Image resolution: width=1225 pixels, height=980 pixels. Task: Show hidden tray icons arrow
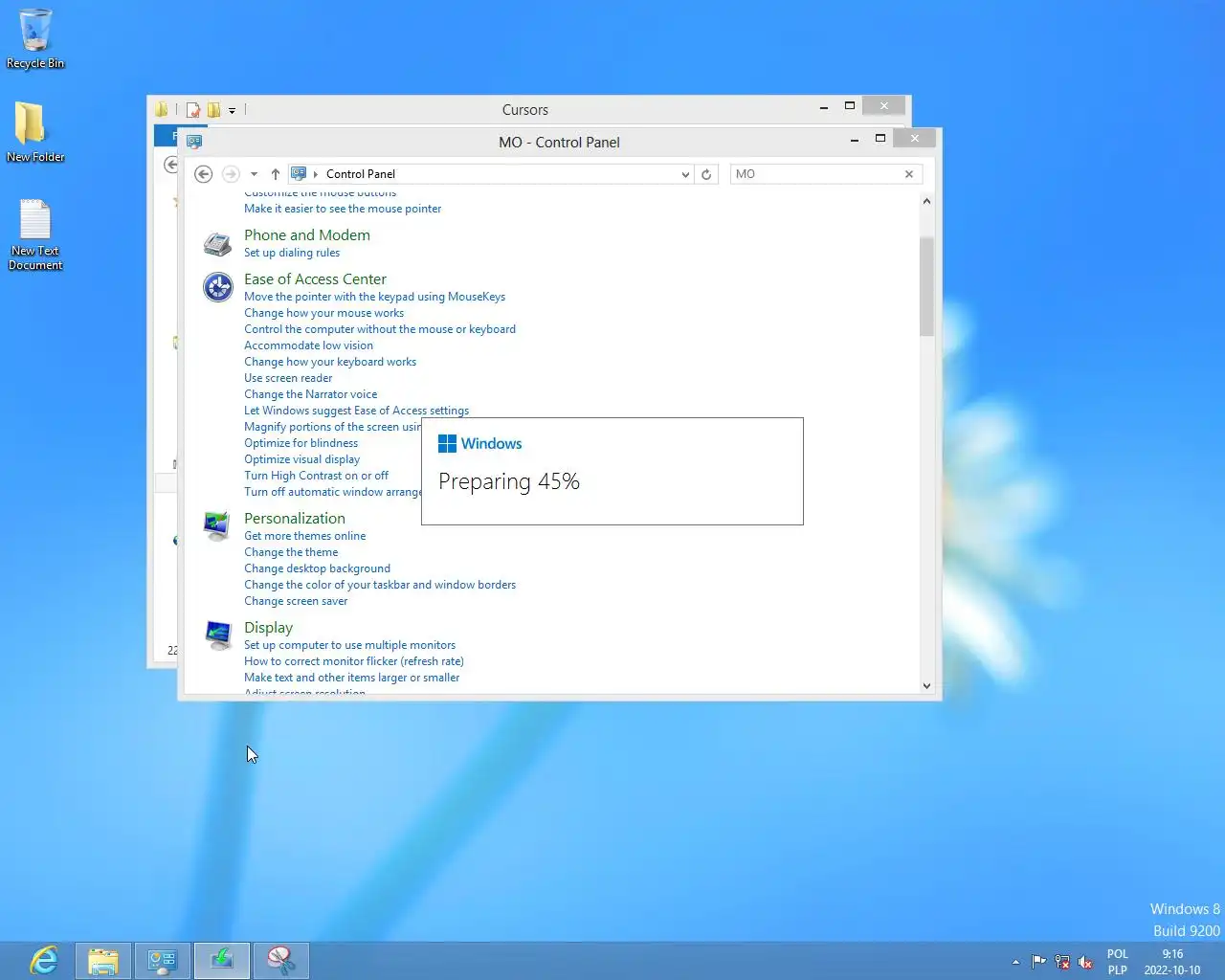tap(1015, 962)
